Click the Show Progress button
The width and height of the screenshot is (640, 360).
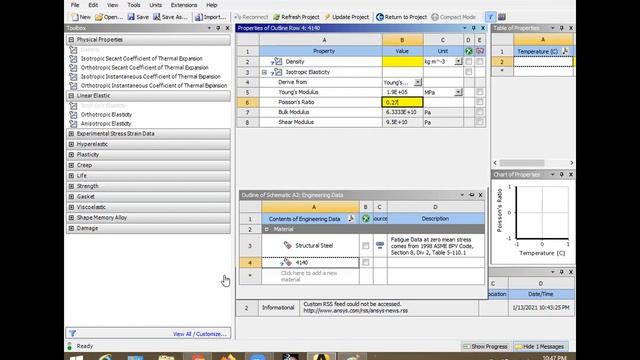[486, 347]
